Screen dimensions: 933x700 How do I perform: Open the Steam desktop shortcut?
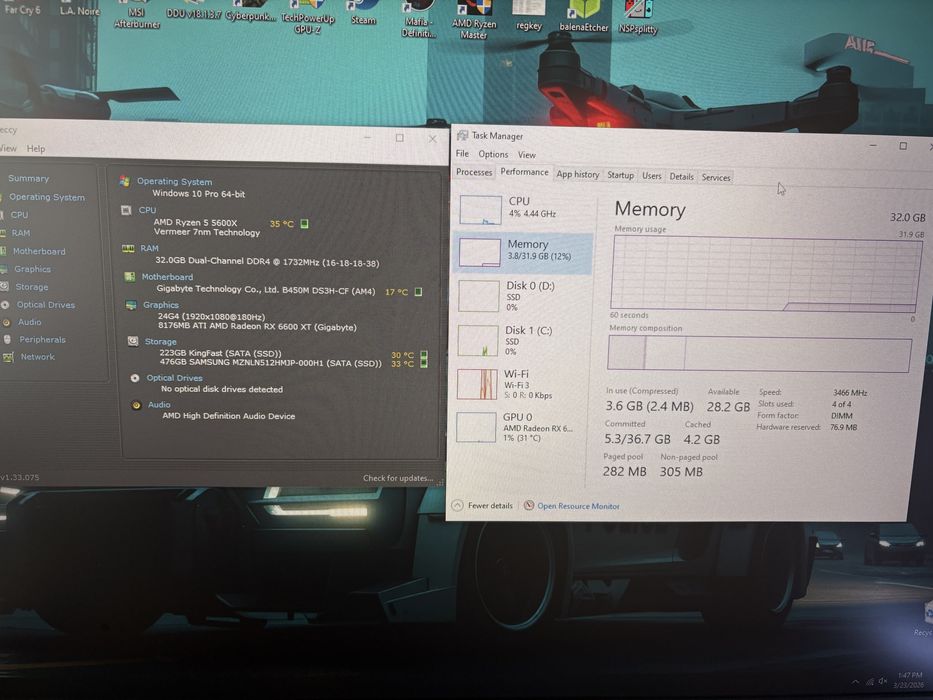point(363,12)
